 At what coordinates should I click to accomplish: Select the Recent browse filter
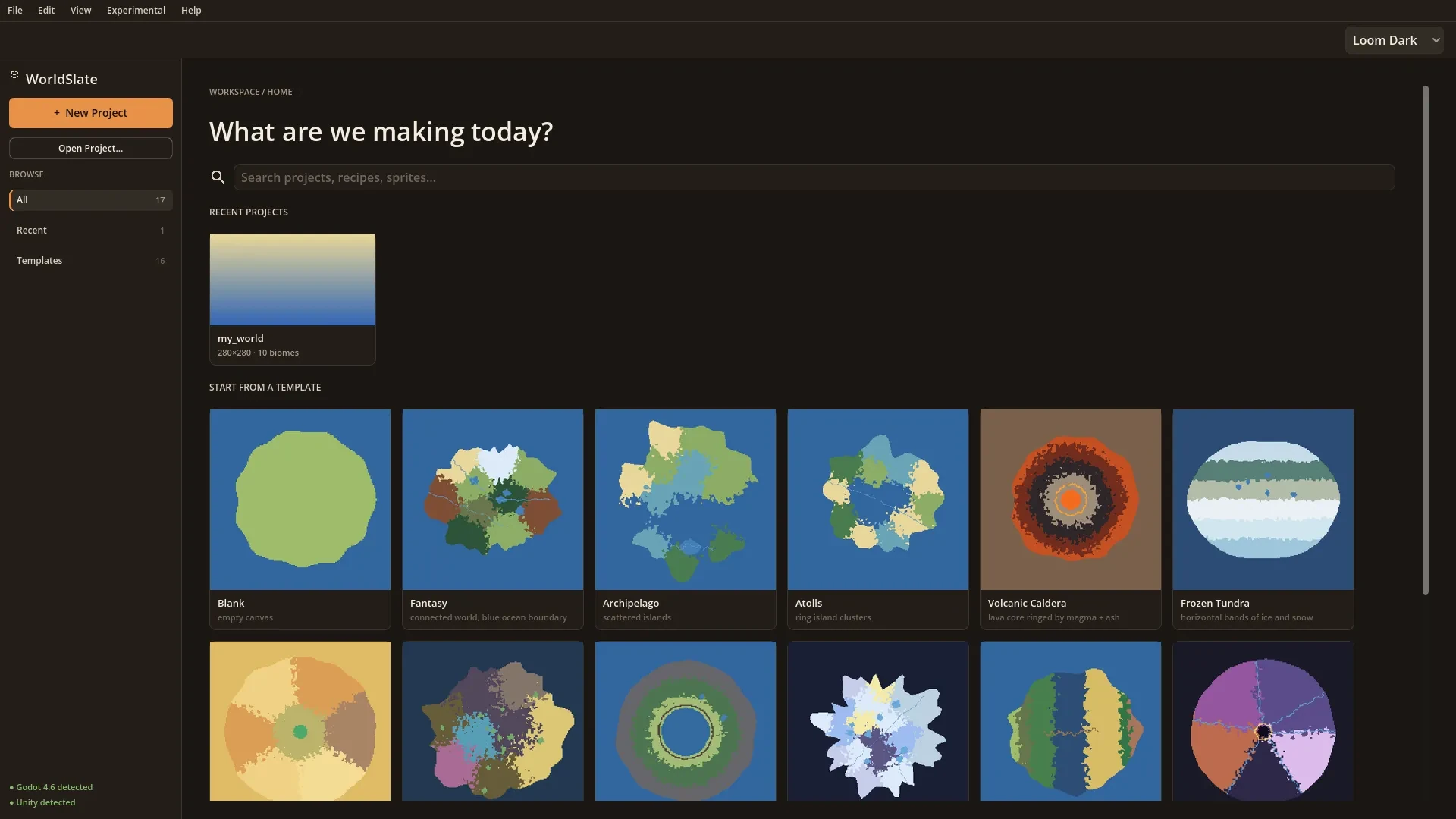tap(91, 231)
